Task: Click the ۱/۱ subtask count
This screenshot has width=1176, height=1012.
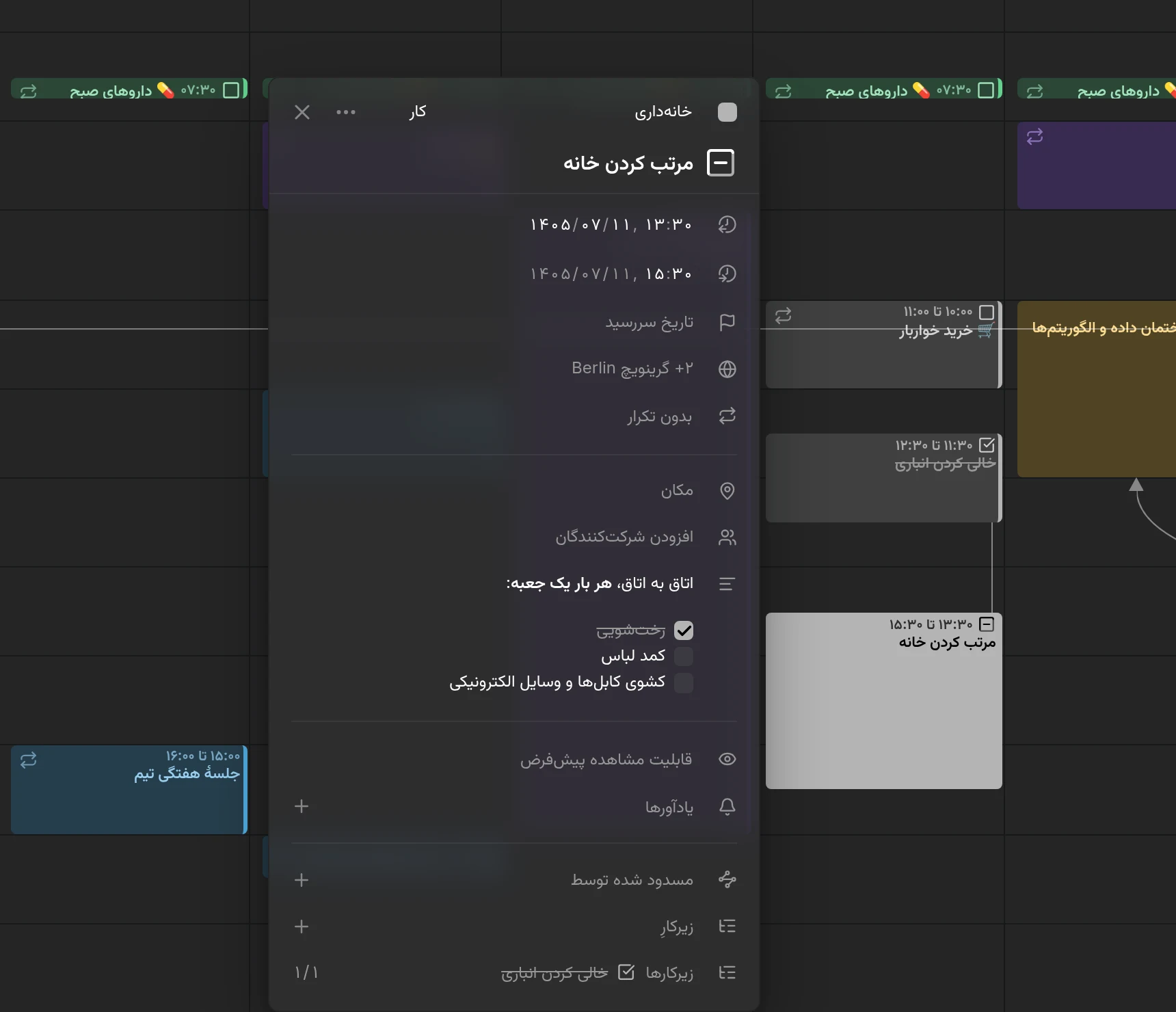Action: [x=306, y=972]
